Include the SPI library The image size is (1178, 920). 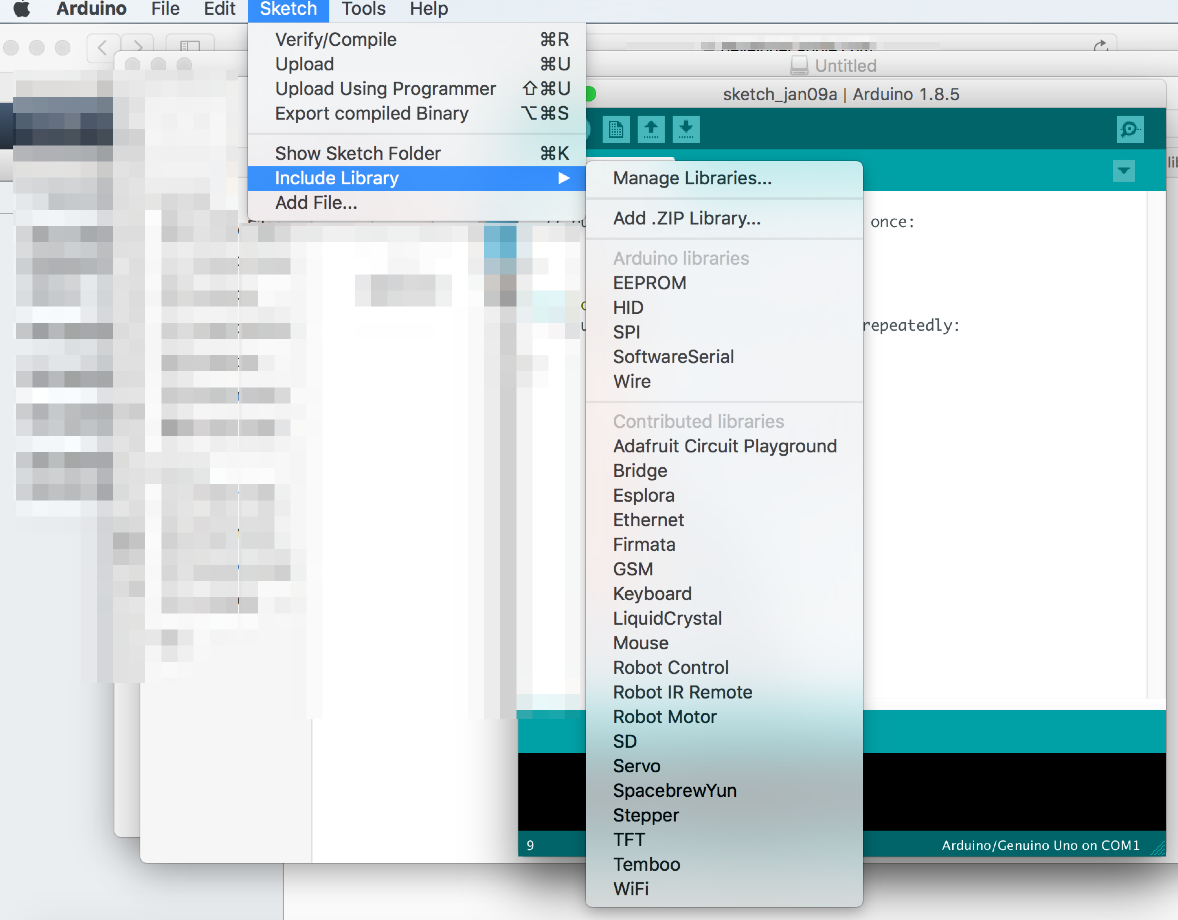[724, 332]
